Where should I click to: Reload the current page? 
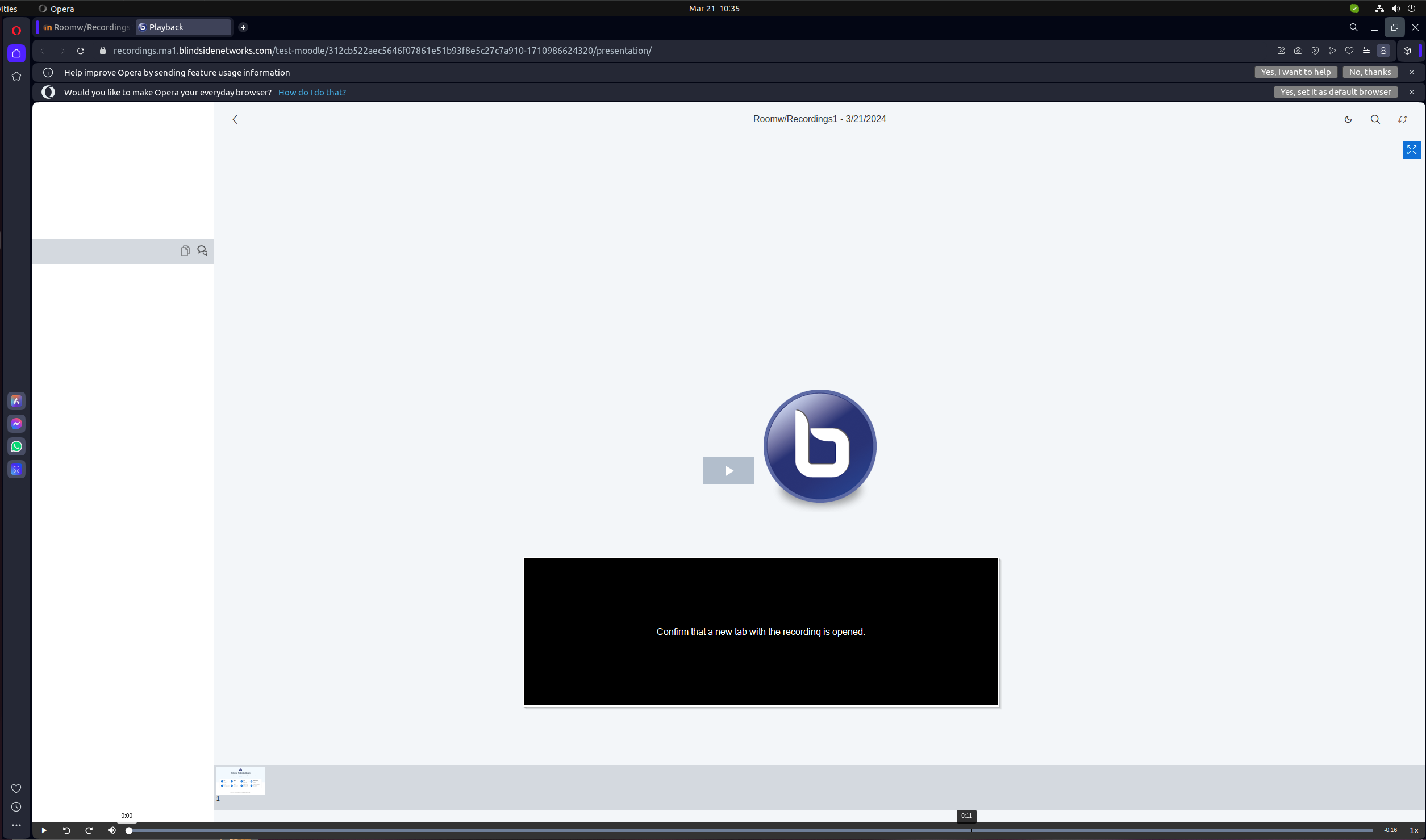[81, 51]
